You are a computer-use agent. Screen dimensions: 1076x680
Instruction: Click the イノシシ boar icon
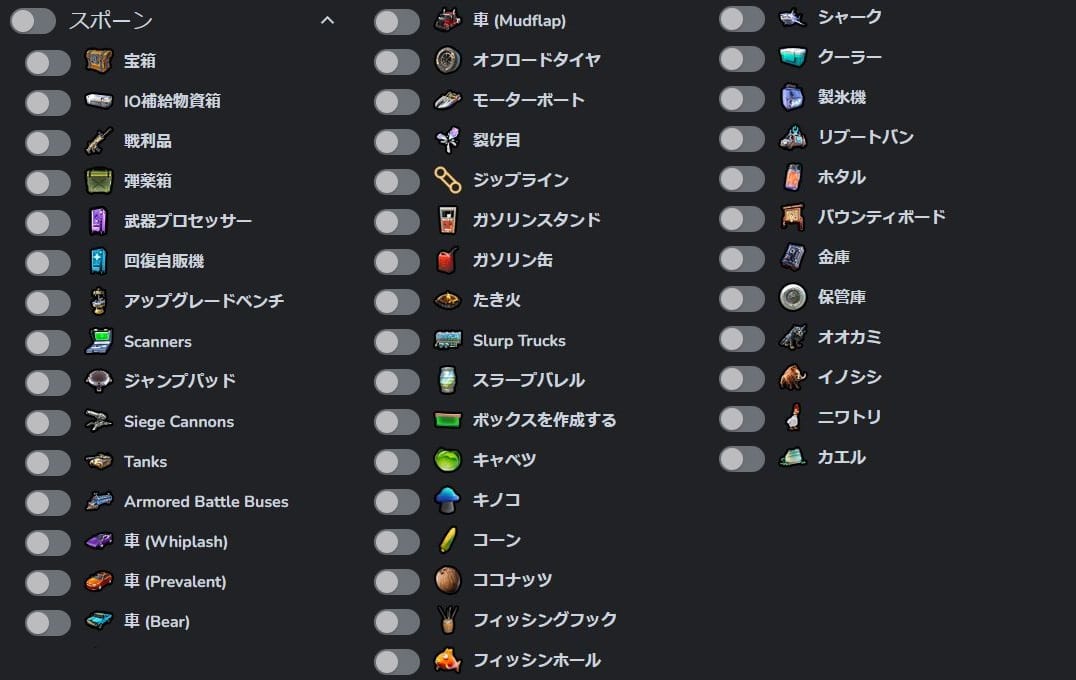click(x=792, y=377)
